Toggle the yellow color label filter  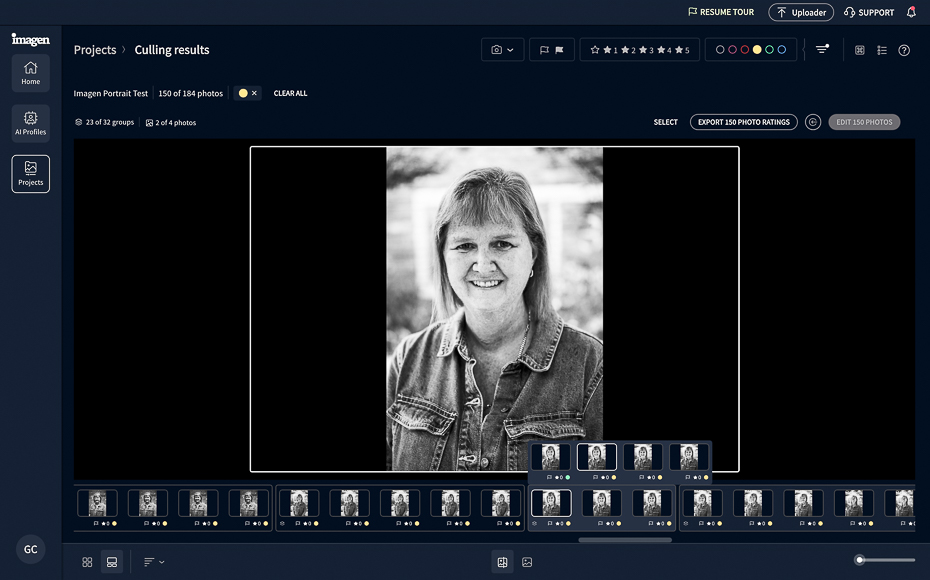757,50
